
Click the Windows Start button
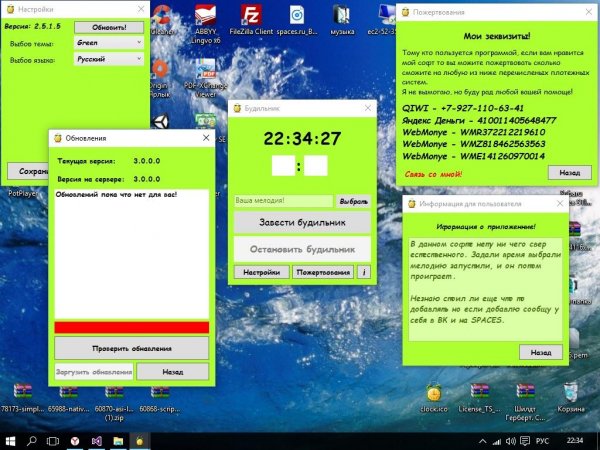tap(10, 440)
